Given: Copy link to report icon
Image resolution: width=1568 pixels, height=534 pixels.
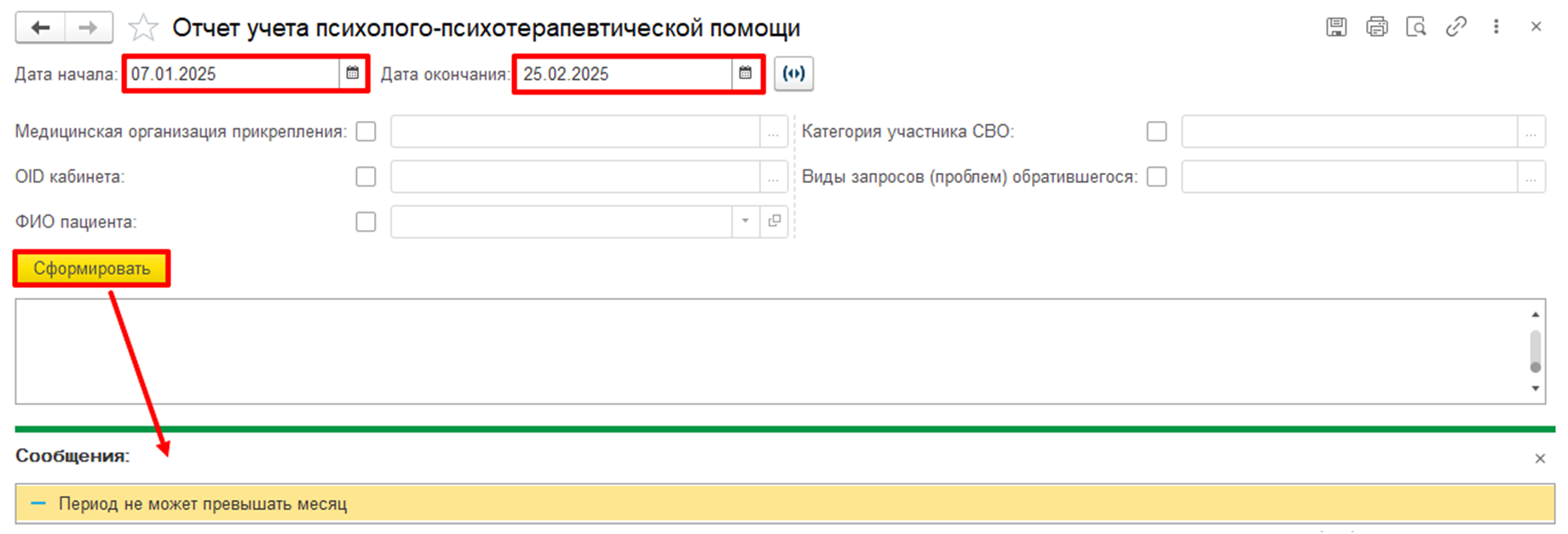Looking at the screenshot, I should pyautogui.click(x=1456, y=27).
